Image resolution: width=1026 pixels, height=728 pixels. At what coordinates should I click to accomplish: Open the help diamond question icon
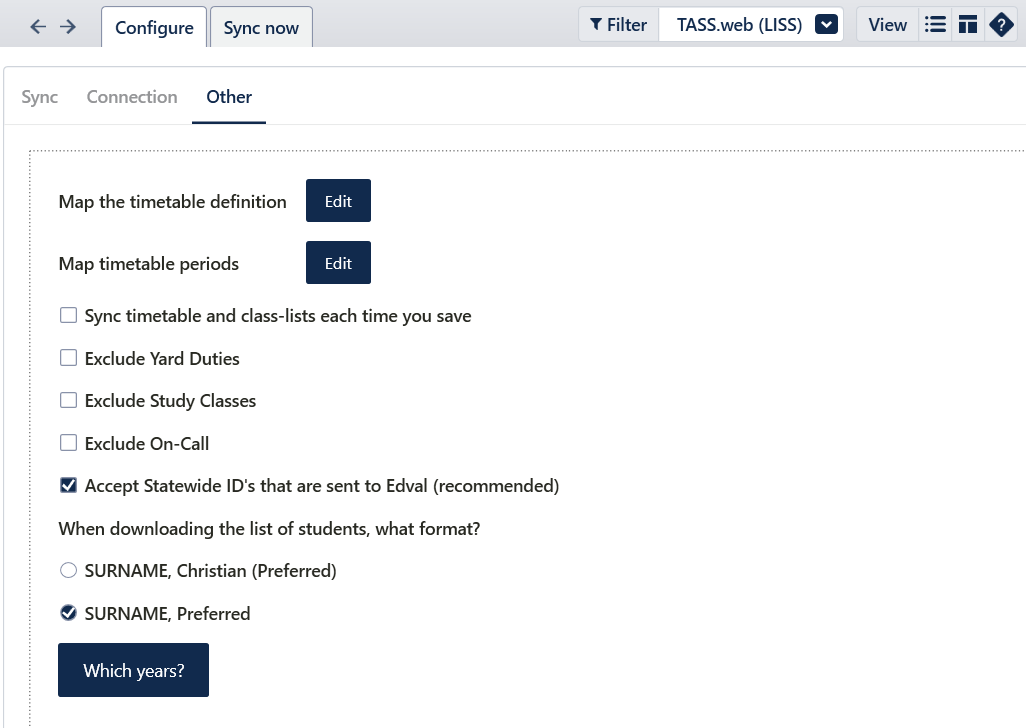1001,25
